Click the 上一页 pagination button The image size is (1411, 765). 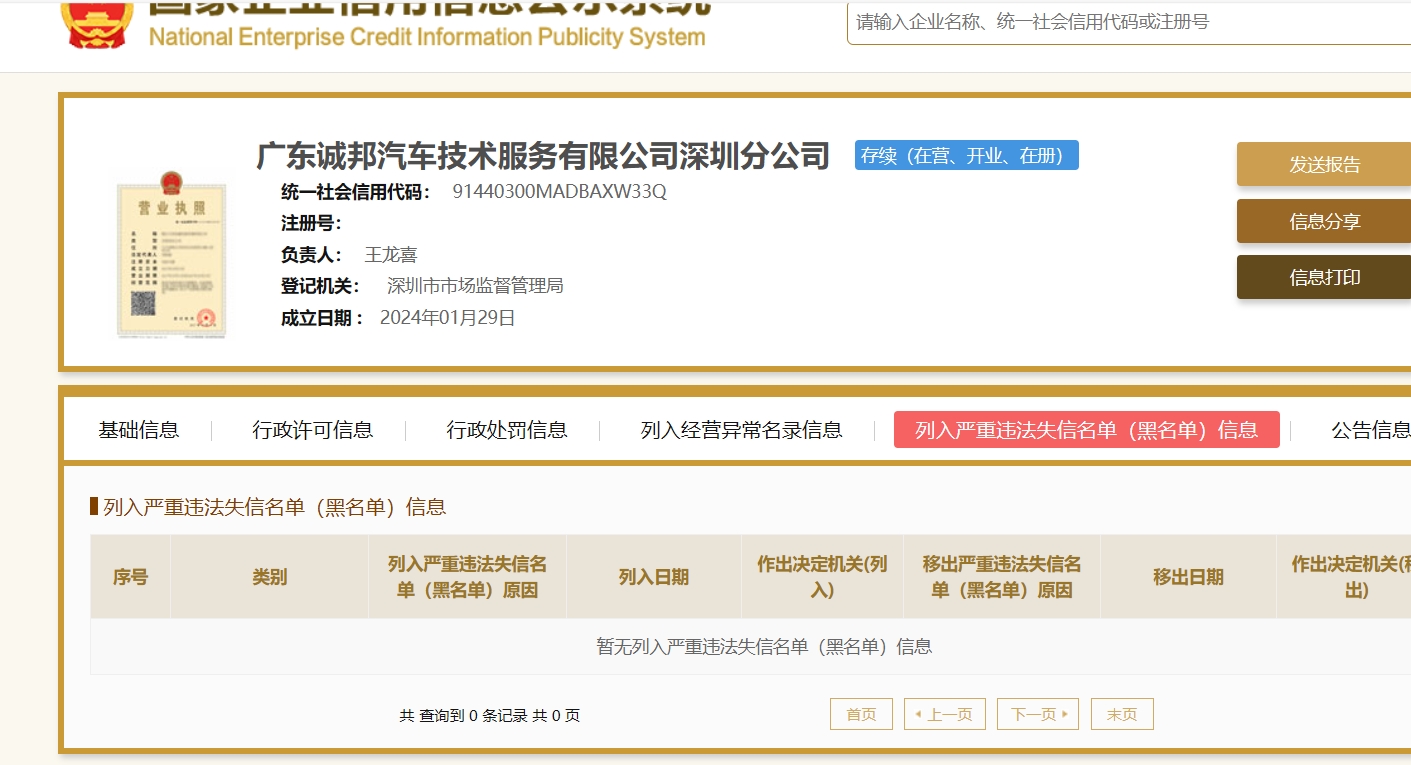(945, 714)
